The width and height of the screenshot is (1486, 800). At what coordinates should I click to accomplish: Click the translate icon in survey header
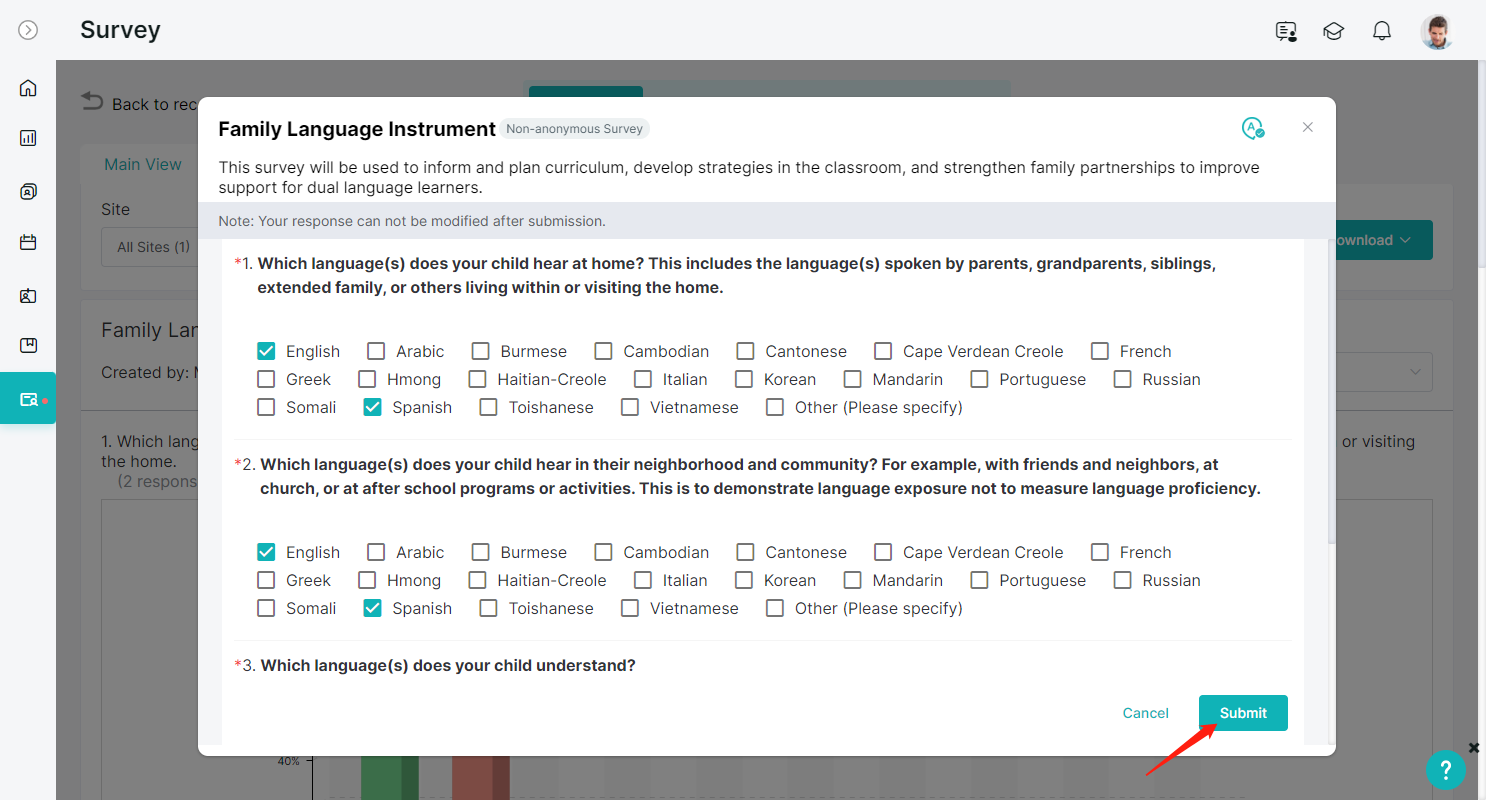click(x=1253, y=128)
